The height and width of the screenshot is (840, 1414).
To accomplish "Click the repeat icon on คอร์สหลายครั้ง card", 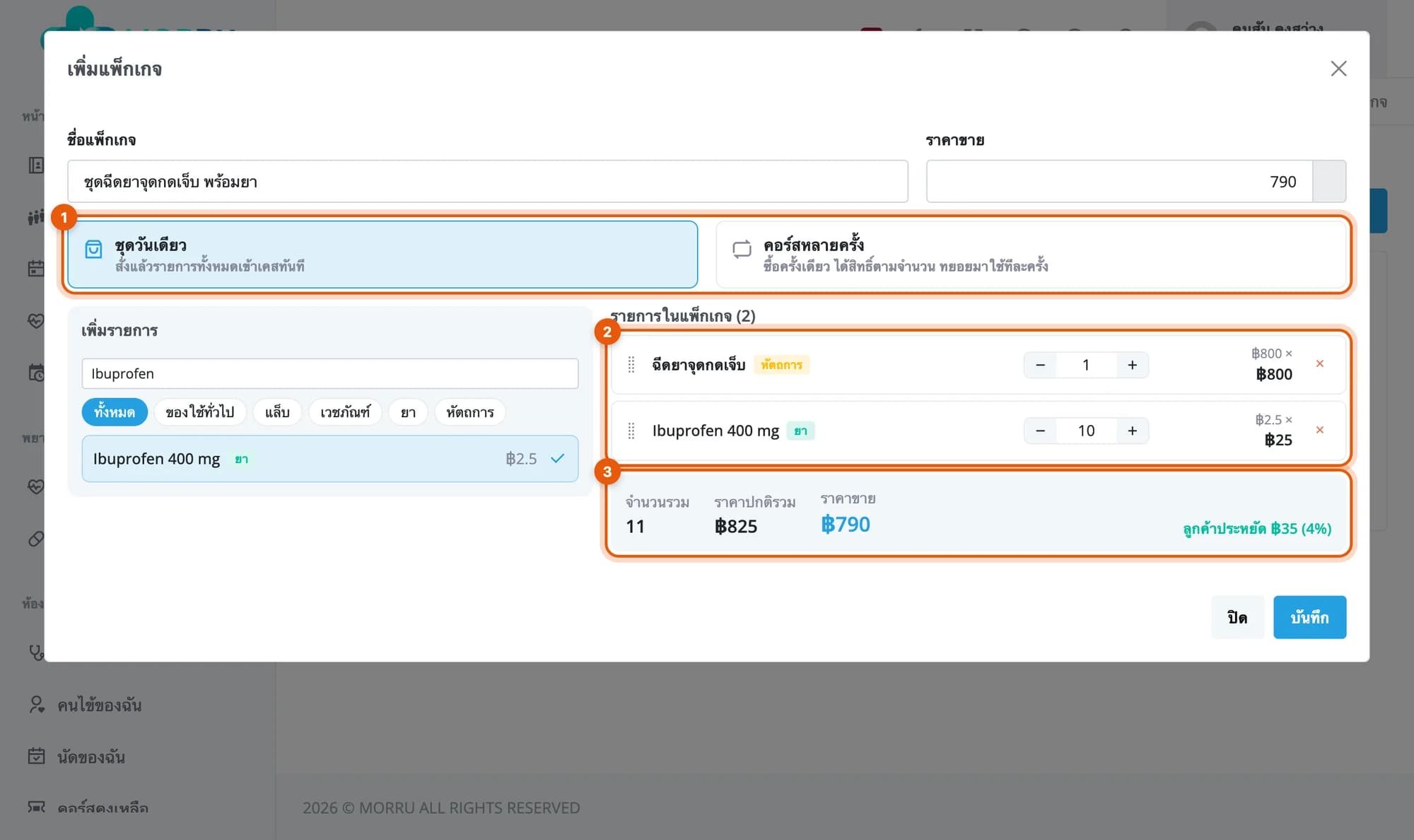I will 742,249.
